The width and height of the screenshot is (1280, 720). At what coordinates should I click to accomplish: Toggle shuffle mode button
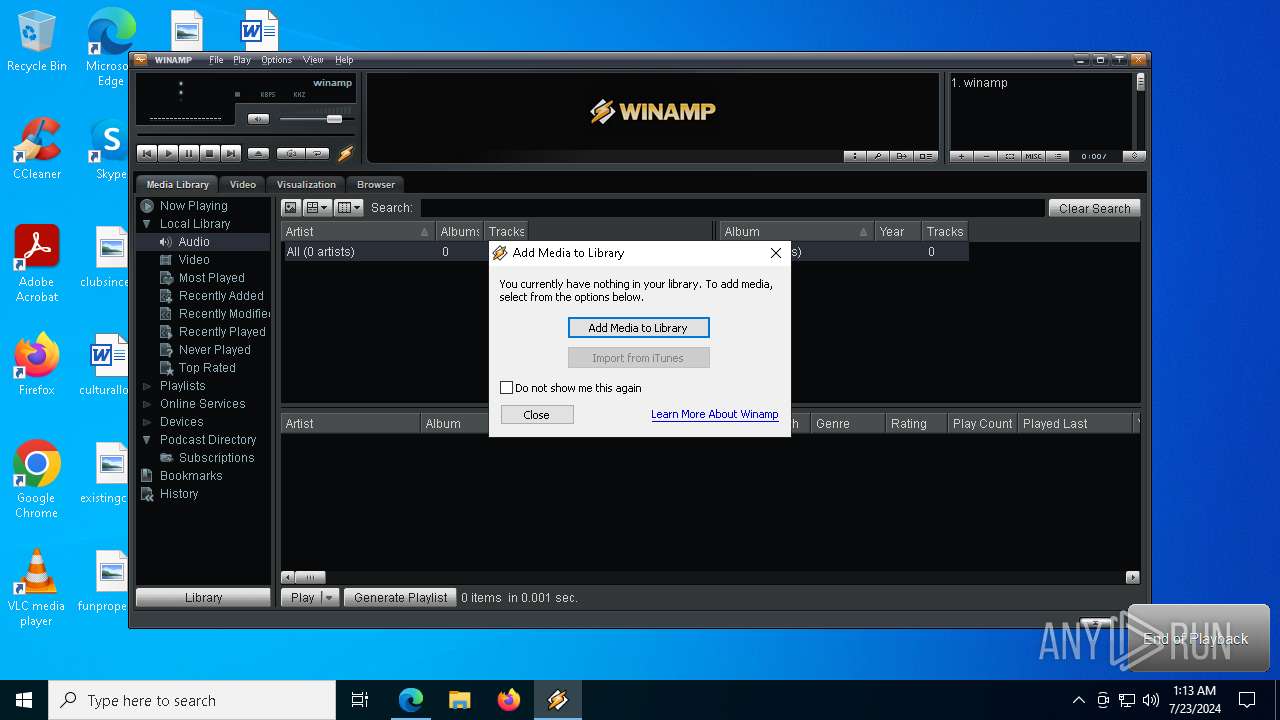click(x=291, y=154)
